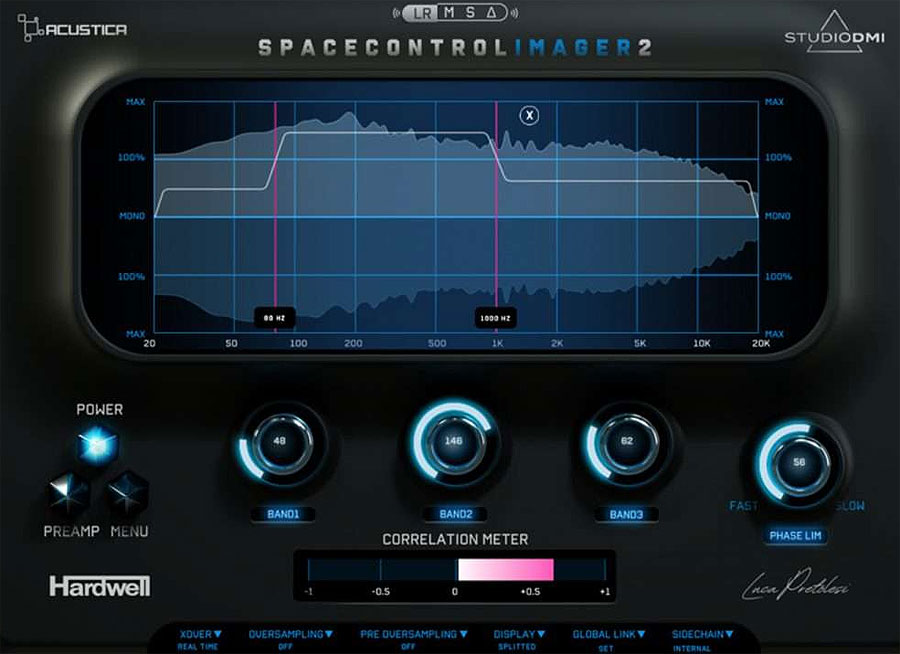Screen dimensions: 900x654
Task: Click the CORRELATION METER heading
Action: click(x=455, y=539)
